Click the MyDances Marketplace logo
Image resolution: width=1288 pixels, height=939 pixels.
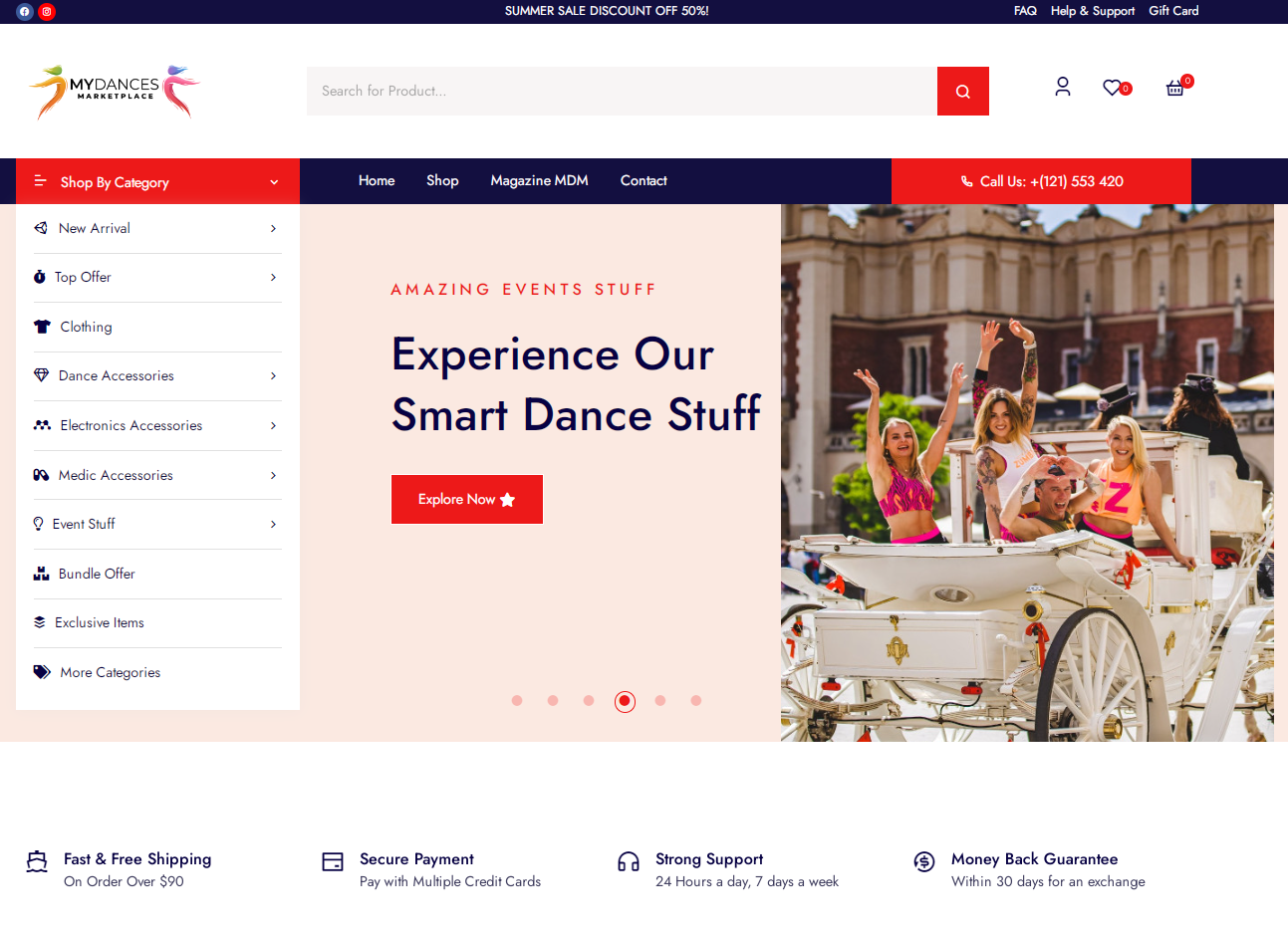[115, 92]
